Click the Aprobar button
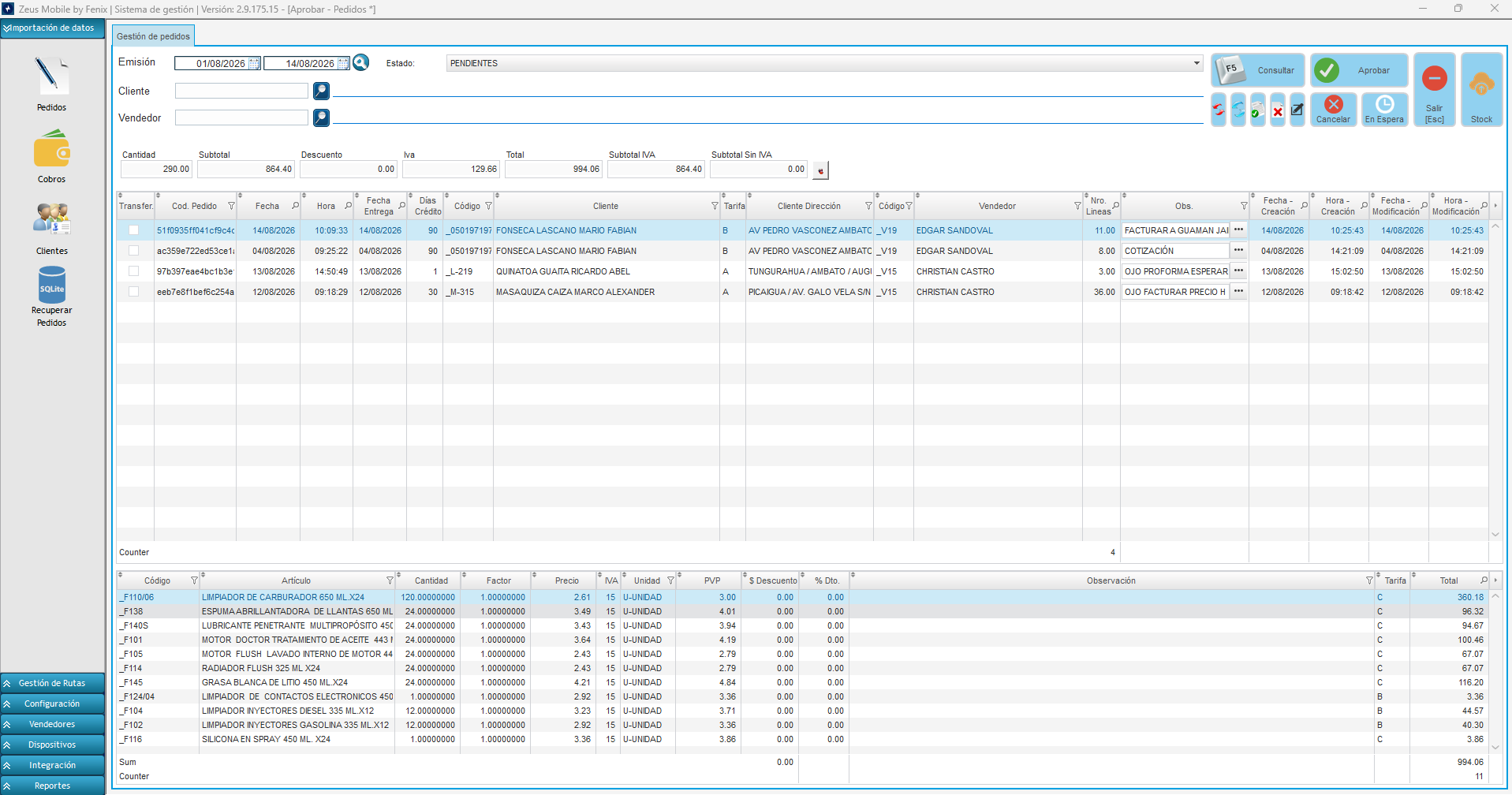Screen dimensions: 1512x795 [1359, 70]
